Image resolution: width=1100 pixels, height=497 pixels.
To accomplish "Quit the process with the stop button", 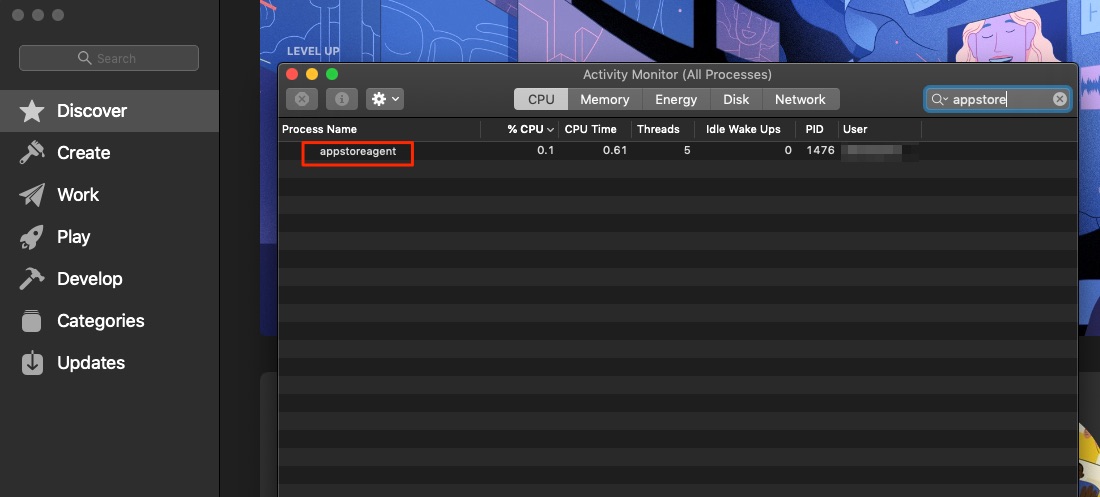I will pos(302,99).
